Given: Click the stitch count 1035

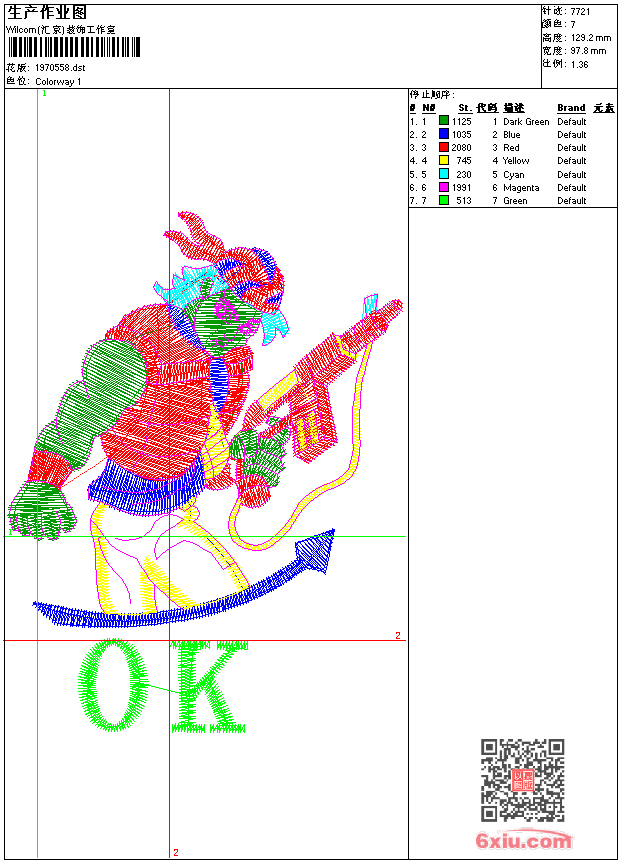Looking at the screenshot, I should [461, 134].
